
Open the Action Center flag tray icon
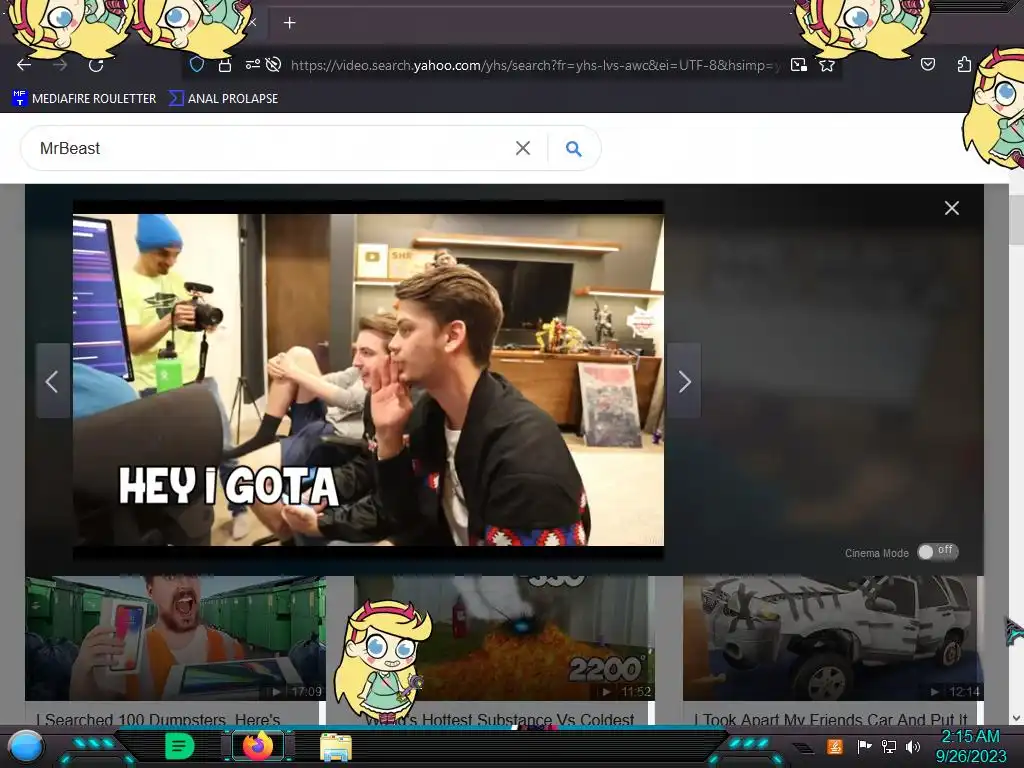[864, 746]
